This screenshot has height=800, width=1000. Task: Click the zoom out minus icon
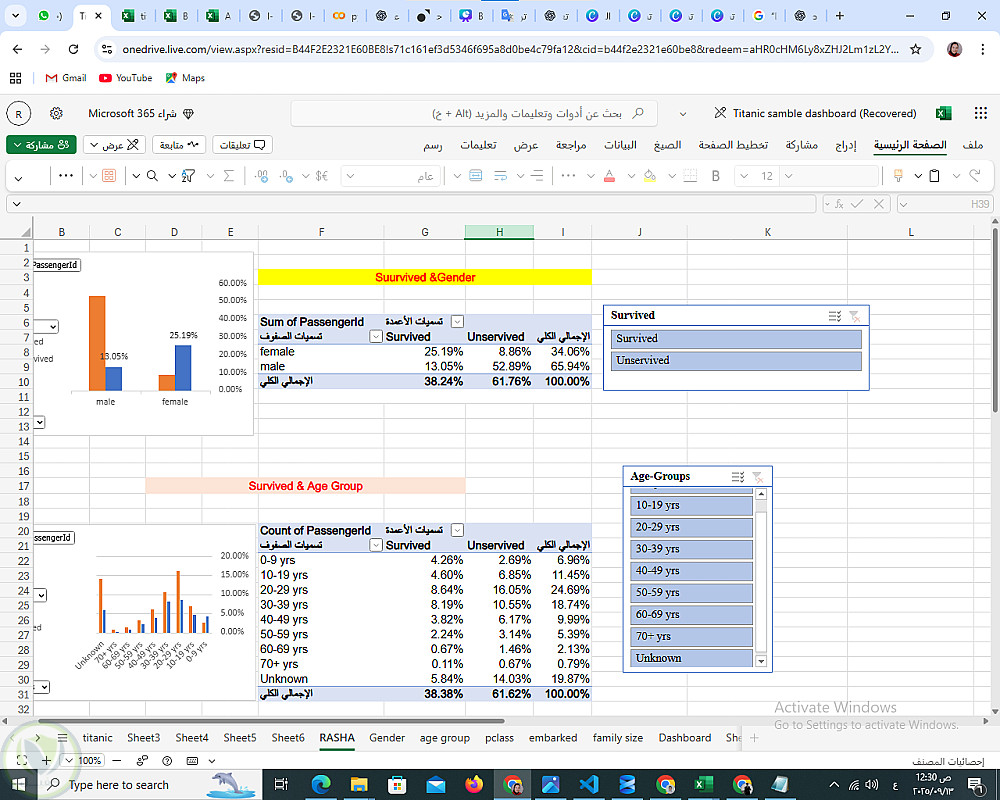[117, 760]
